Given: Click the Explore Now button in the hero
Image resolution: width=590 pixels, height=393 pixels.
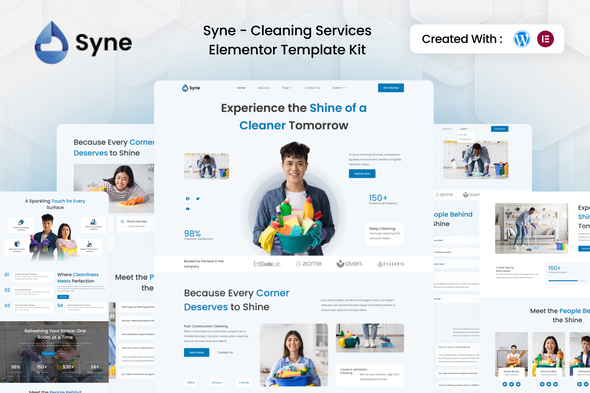Looking at the screenshot, I should click(362, 174).
